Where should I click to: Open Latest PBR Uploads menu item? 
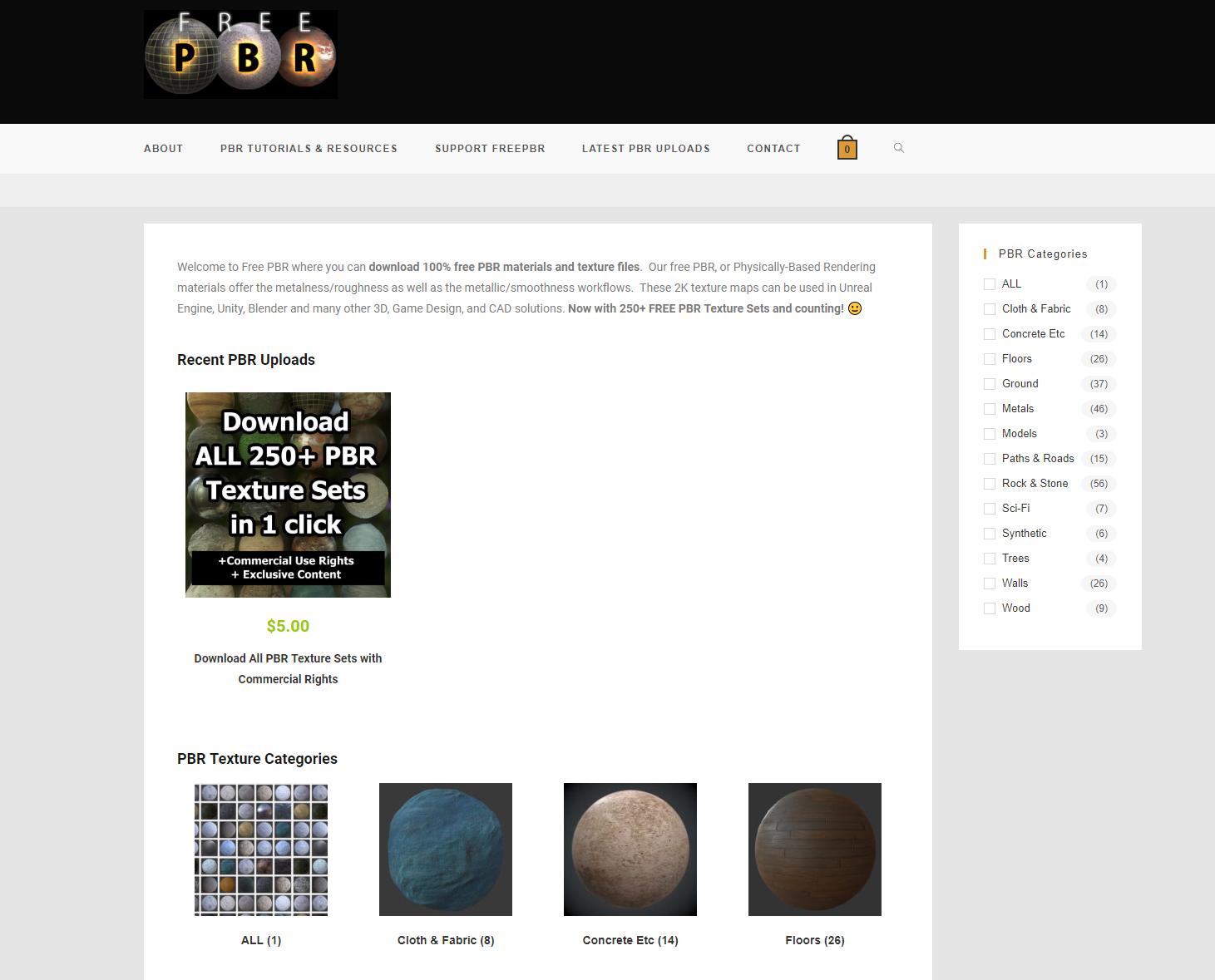click(646, 149)
